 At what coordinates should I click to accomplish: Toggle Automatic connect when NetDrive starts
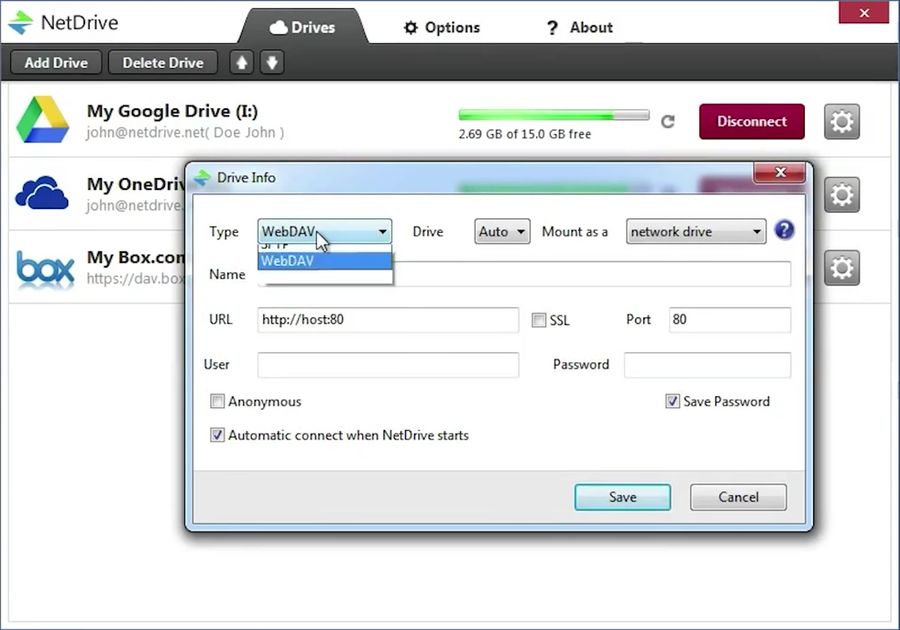coord(217,435)
